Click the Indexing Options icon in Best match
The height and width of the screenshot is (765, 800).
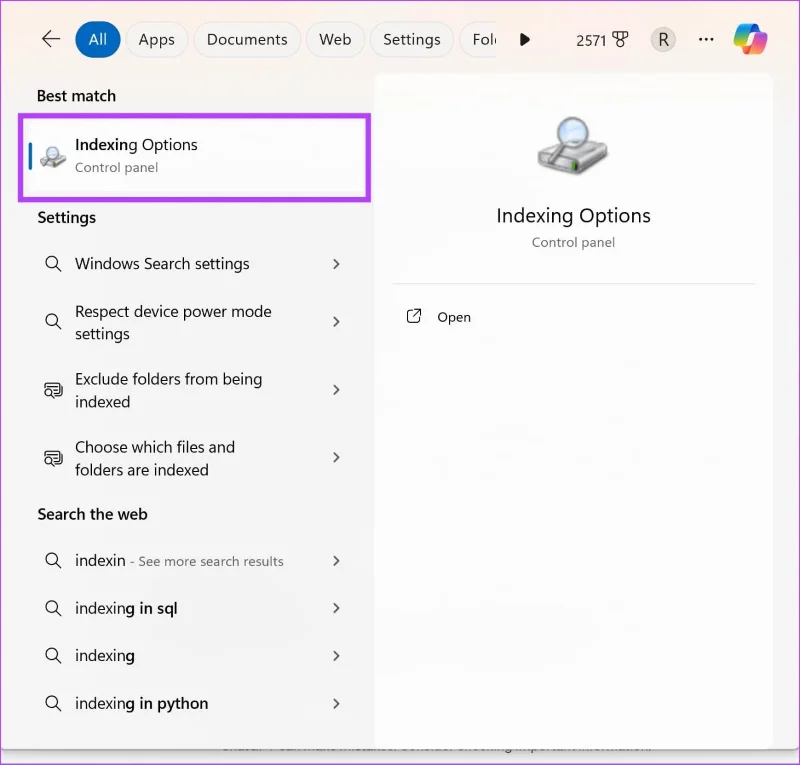click(x=53, y=156)
